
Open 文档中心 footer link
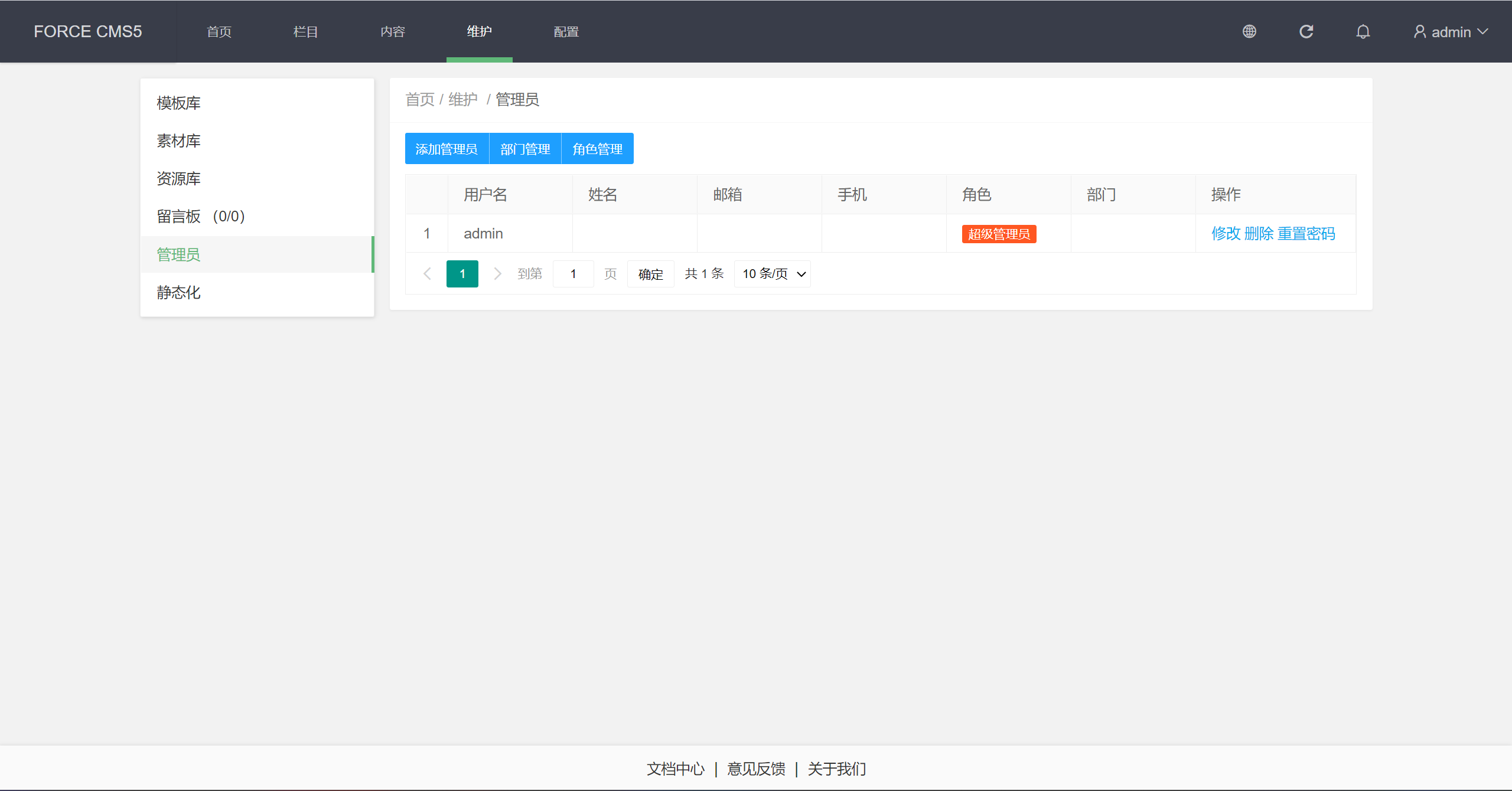(676, 769)
